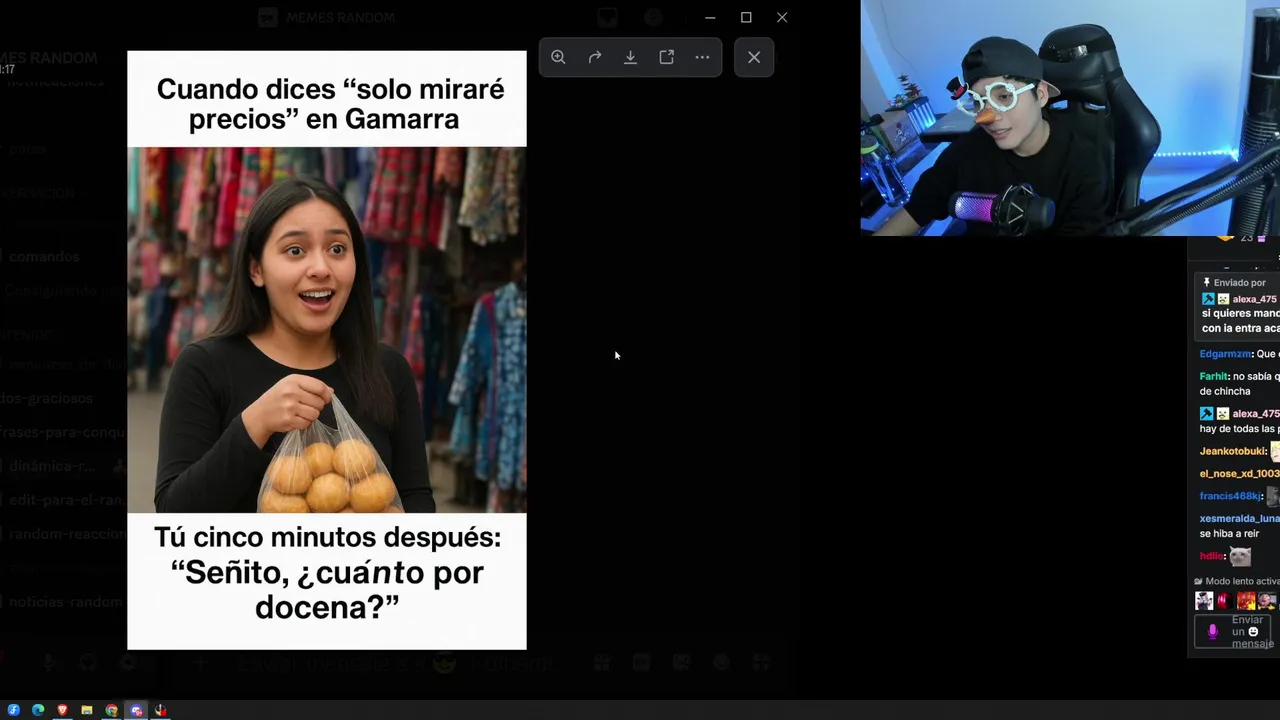Forward the image using the arrow icon
The image size is (1280, 720).
[595, 57]
